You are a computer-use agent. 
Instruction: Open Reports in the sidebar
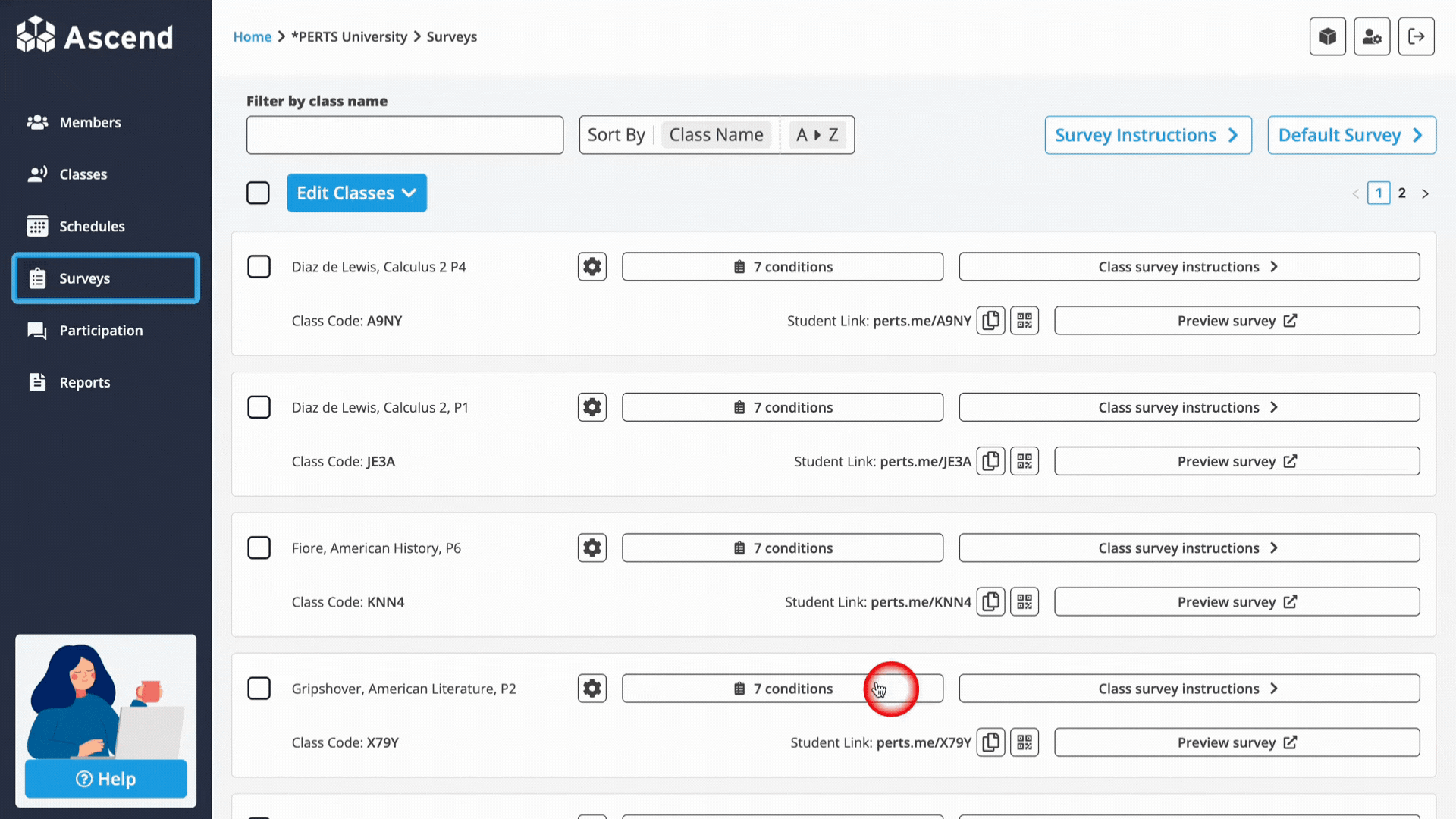(84, 382)
